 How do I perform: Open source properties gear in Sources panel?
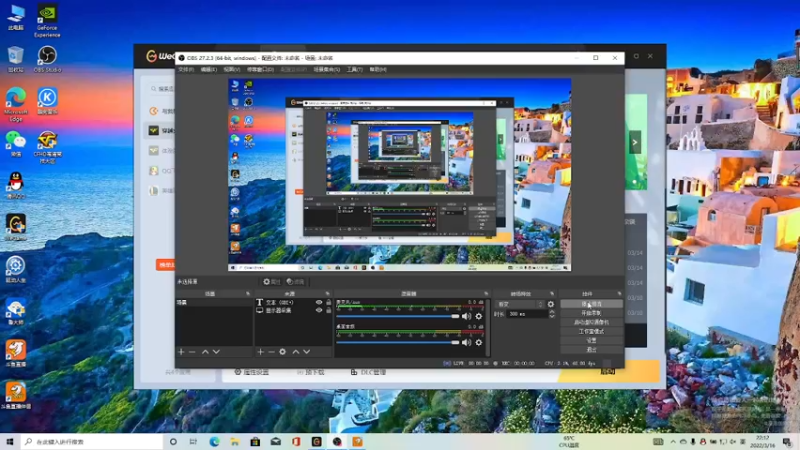[x=283, y=352]
